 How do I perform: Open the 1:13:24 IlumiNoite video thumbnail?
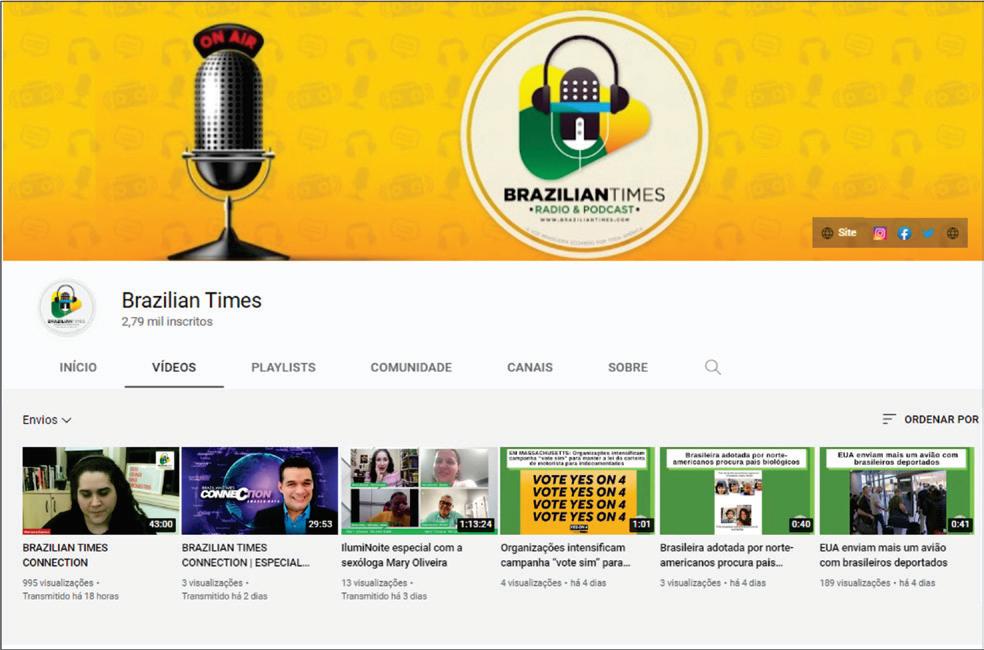pyautogui.click(x=419, y=491)
